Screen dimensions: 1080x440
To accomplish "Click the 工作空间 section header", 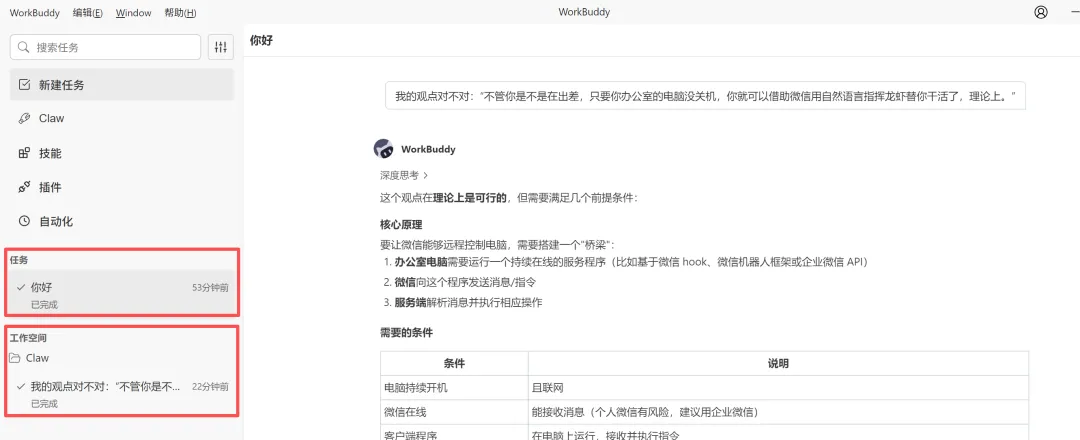I will coord(28,339).
